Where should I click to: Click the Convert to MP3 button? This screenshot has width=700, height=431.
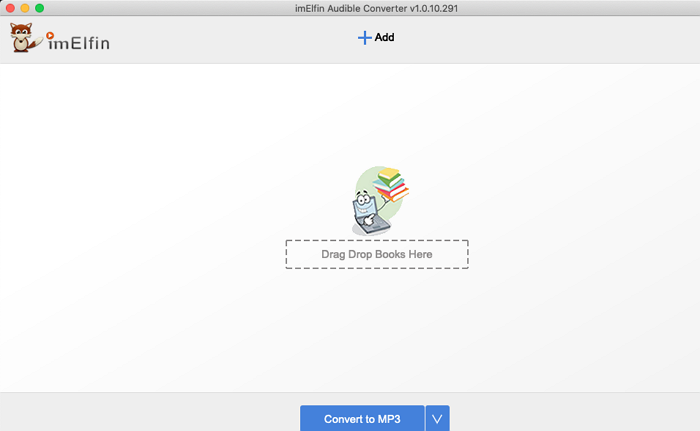point(362,418)
